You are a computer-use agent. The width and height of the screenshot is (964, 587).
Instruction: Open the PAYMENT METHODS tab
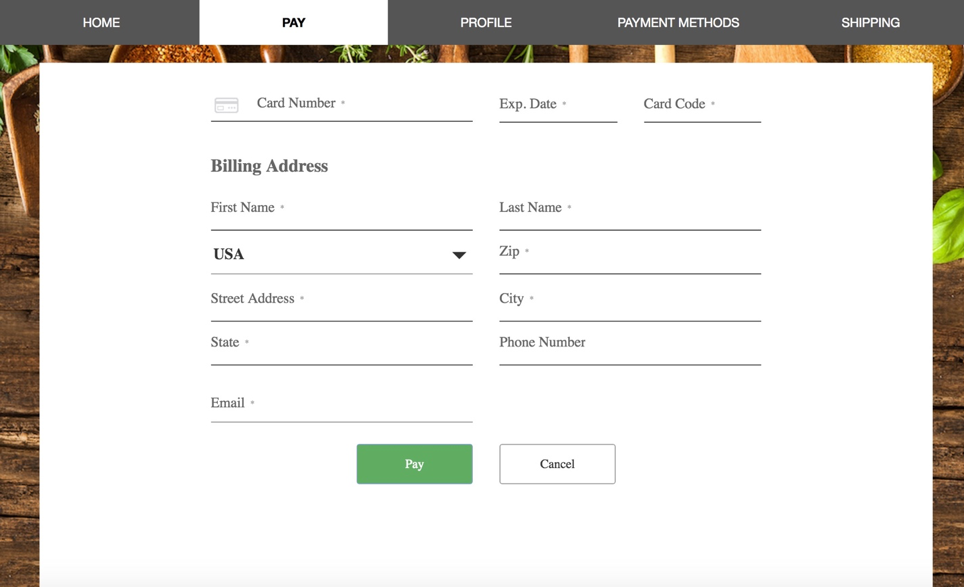pyautogui.click(x=678, y=22)
